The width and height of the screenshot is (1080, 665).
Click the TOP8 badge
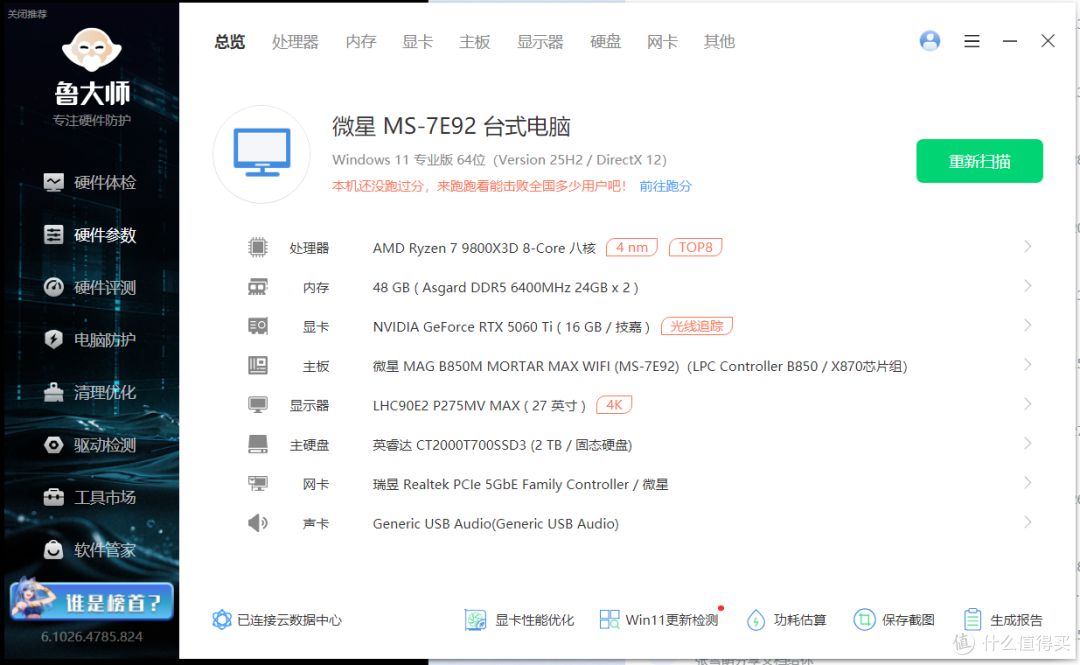click(696, 247)
